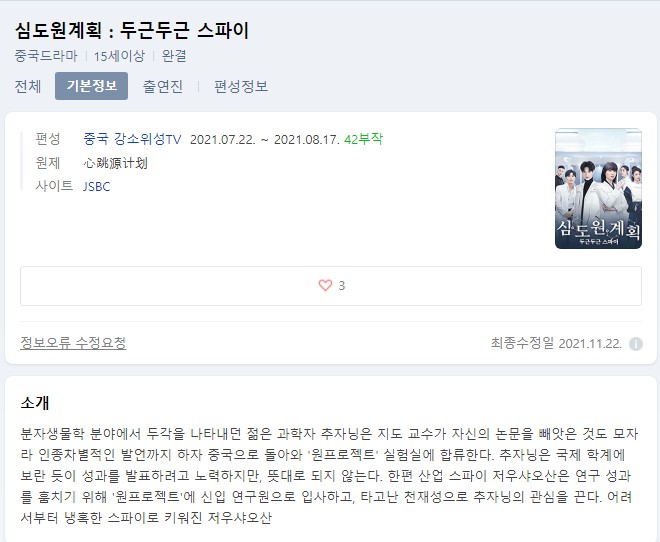Click the heart like icon

coord(325,285)
